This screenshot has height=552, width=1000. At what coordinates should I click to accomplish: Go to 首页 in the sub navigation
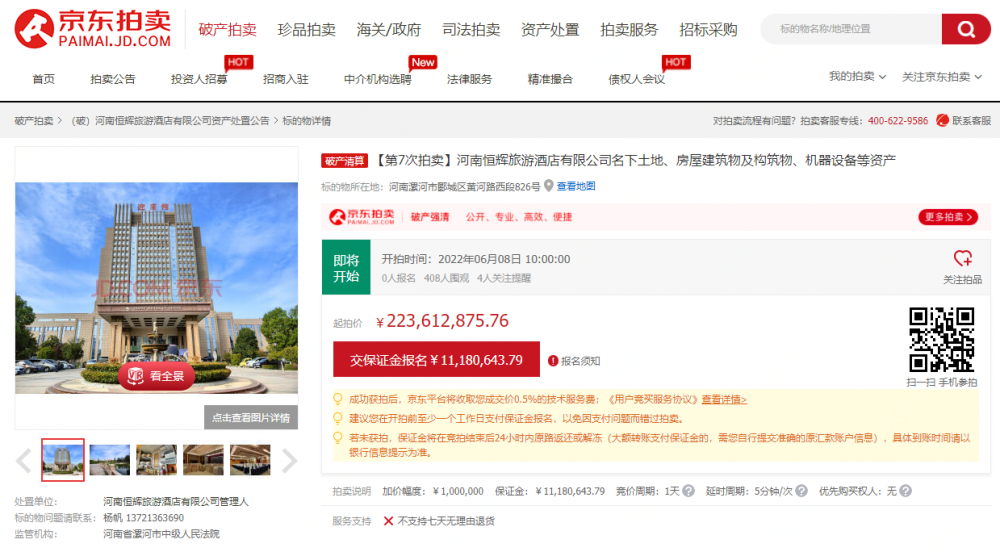pos(43,79)
